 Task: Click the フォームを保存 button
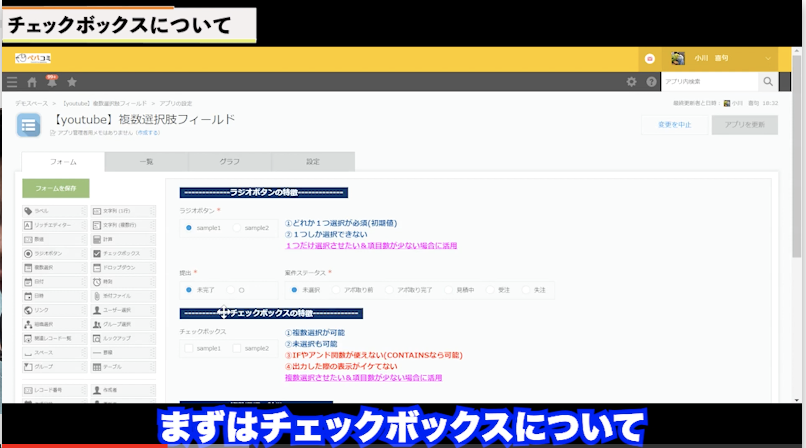click(x=56, y=188)
